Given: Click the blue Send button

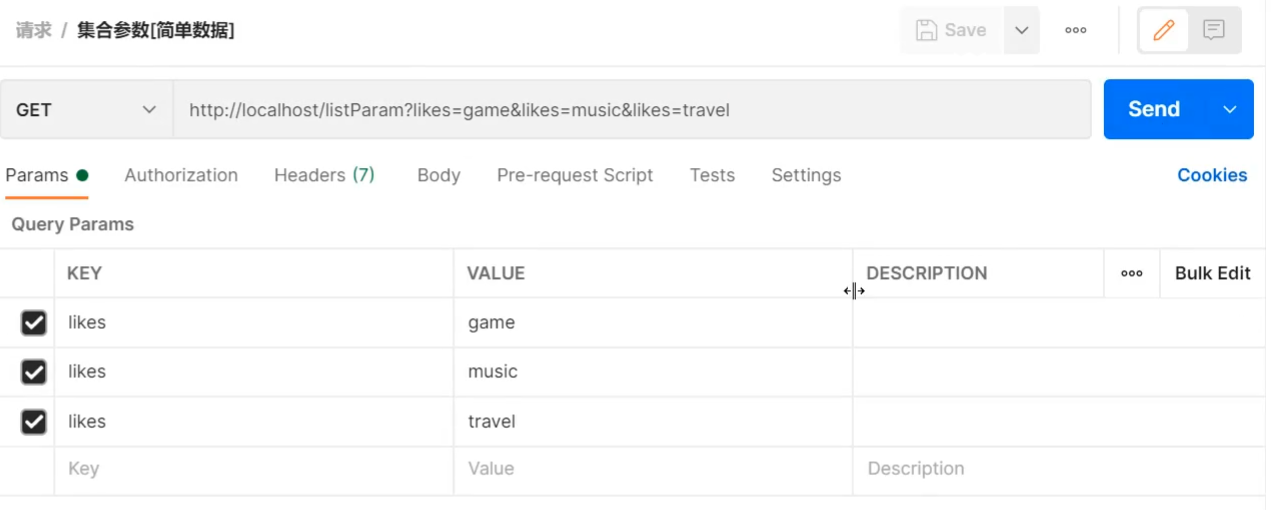Looking at the screenshot, I should (1154, 109).
